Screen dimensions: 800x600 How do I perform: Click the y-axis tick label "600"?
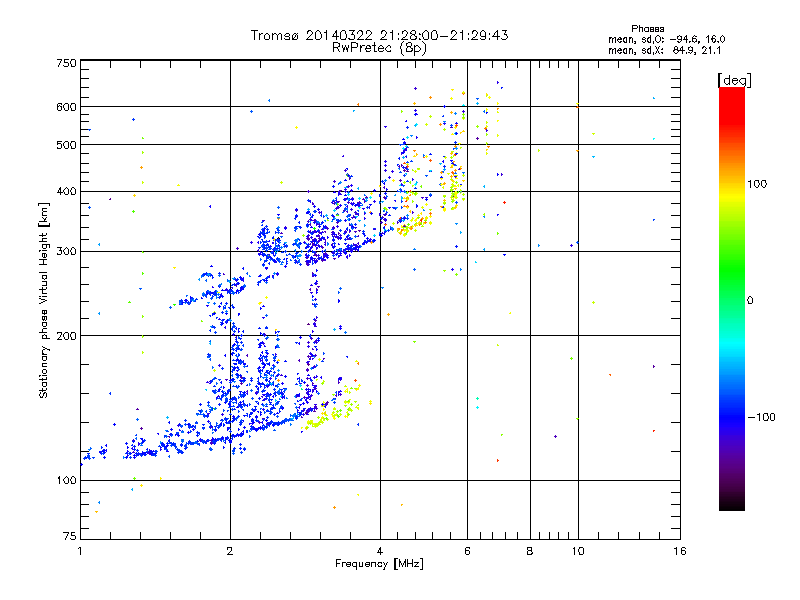point(67,107)
